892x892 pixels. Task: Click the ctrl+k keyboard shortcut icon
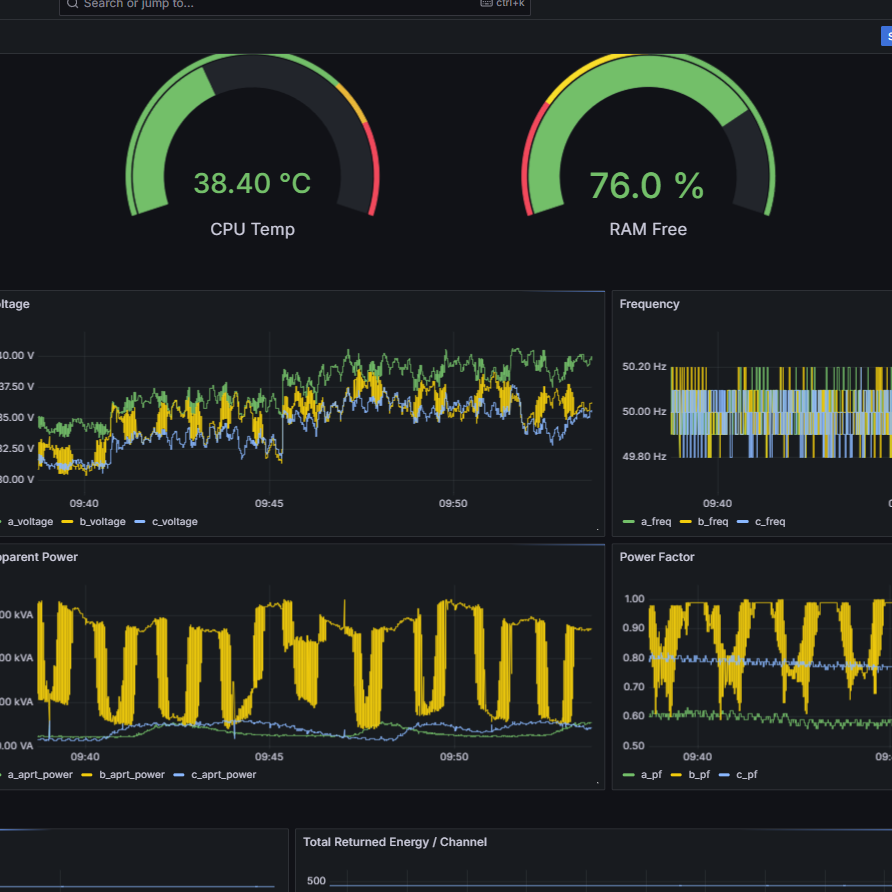point(486,4)
